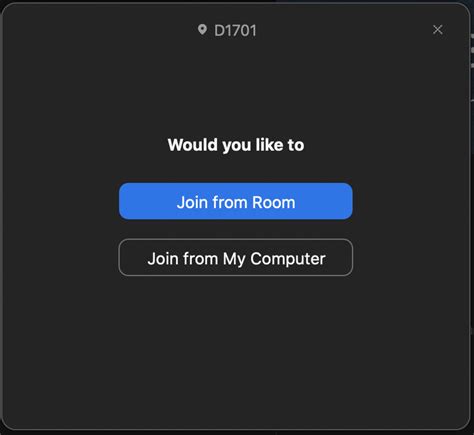Click the location pin icon beside D1701
Viewport: 474px width, 435px height.
point(202,30)
